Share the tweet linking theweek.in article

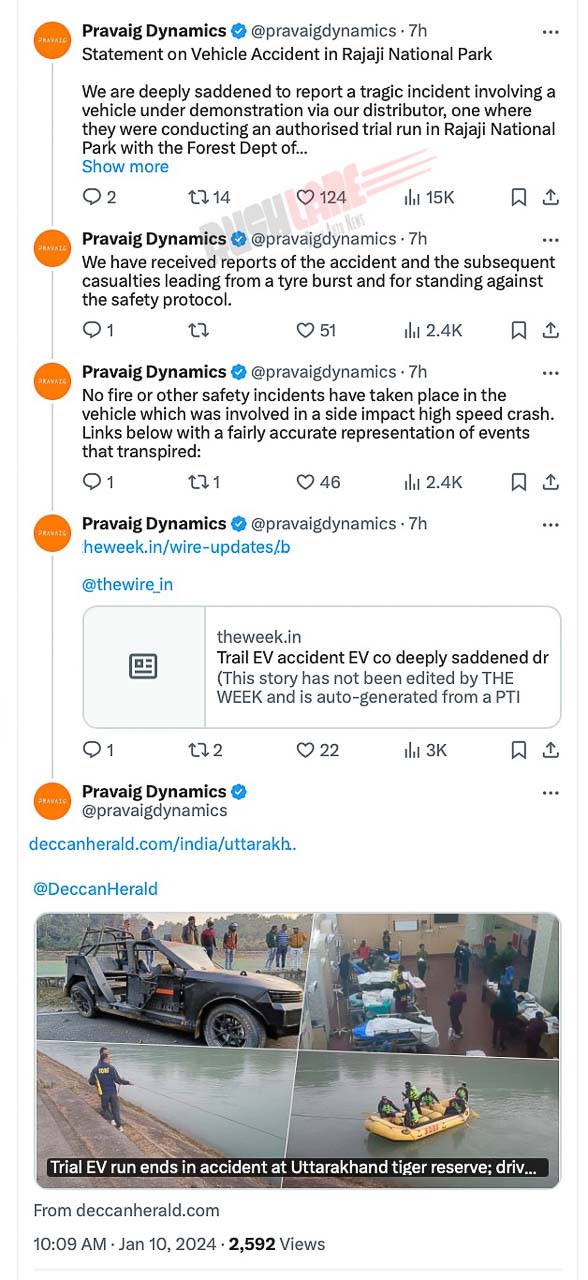pyautogui.click(x=550, y=750)
